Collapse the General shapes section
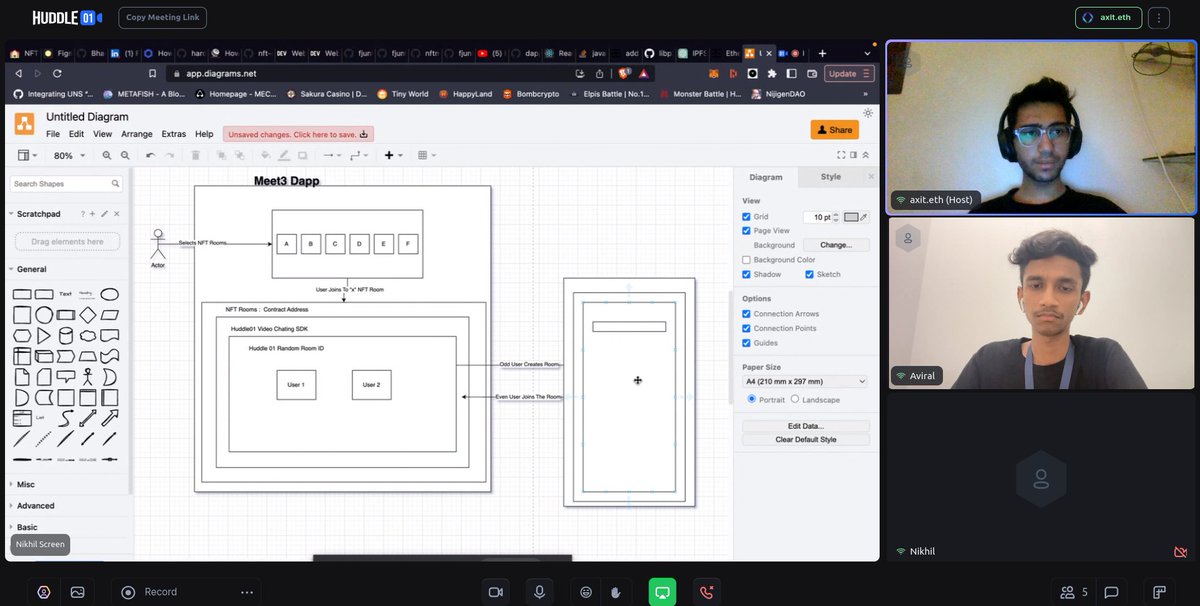Image resolution: width=1200 pixels, height=606 pixels. (29, 269)
